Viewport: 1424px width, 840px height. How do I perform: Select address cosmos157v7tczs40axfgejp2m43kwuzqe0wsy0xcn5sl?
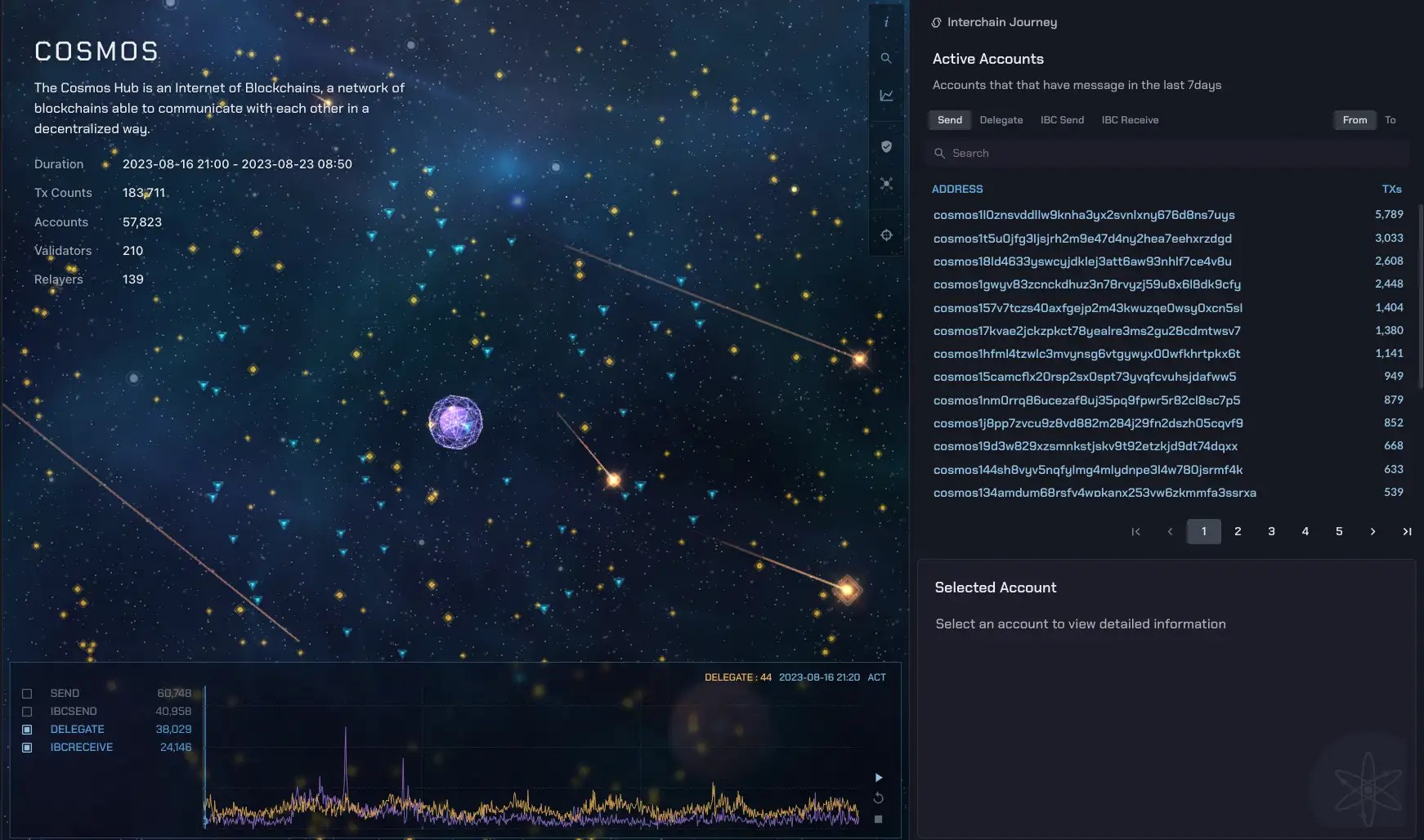(x=1088, y=308)
